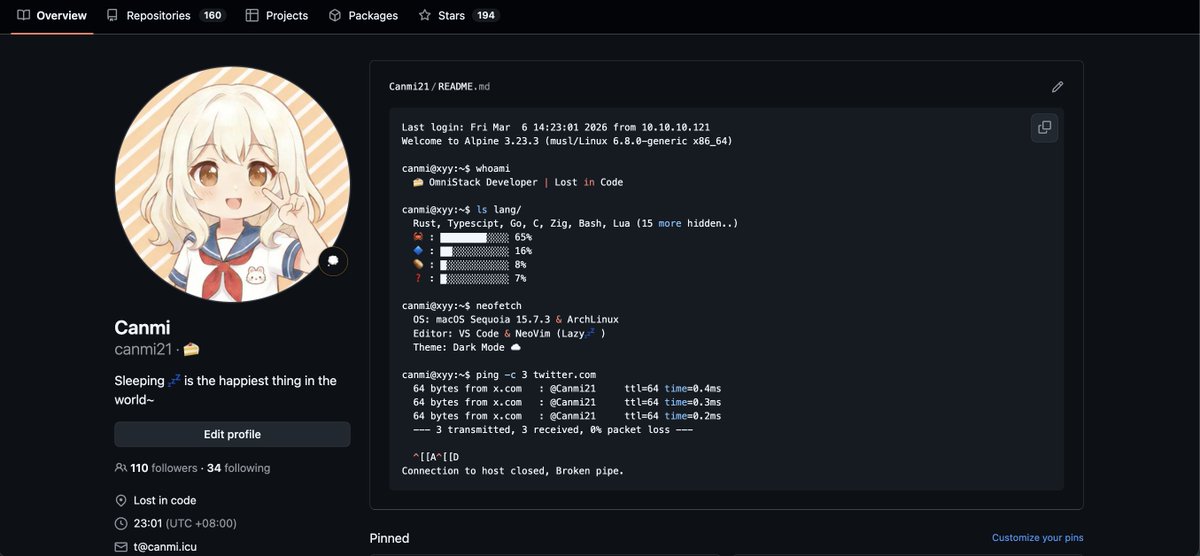Click the table icon beside Projects
The width and height of the screenshot is (1200, 556).
252,16
